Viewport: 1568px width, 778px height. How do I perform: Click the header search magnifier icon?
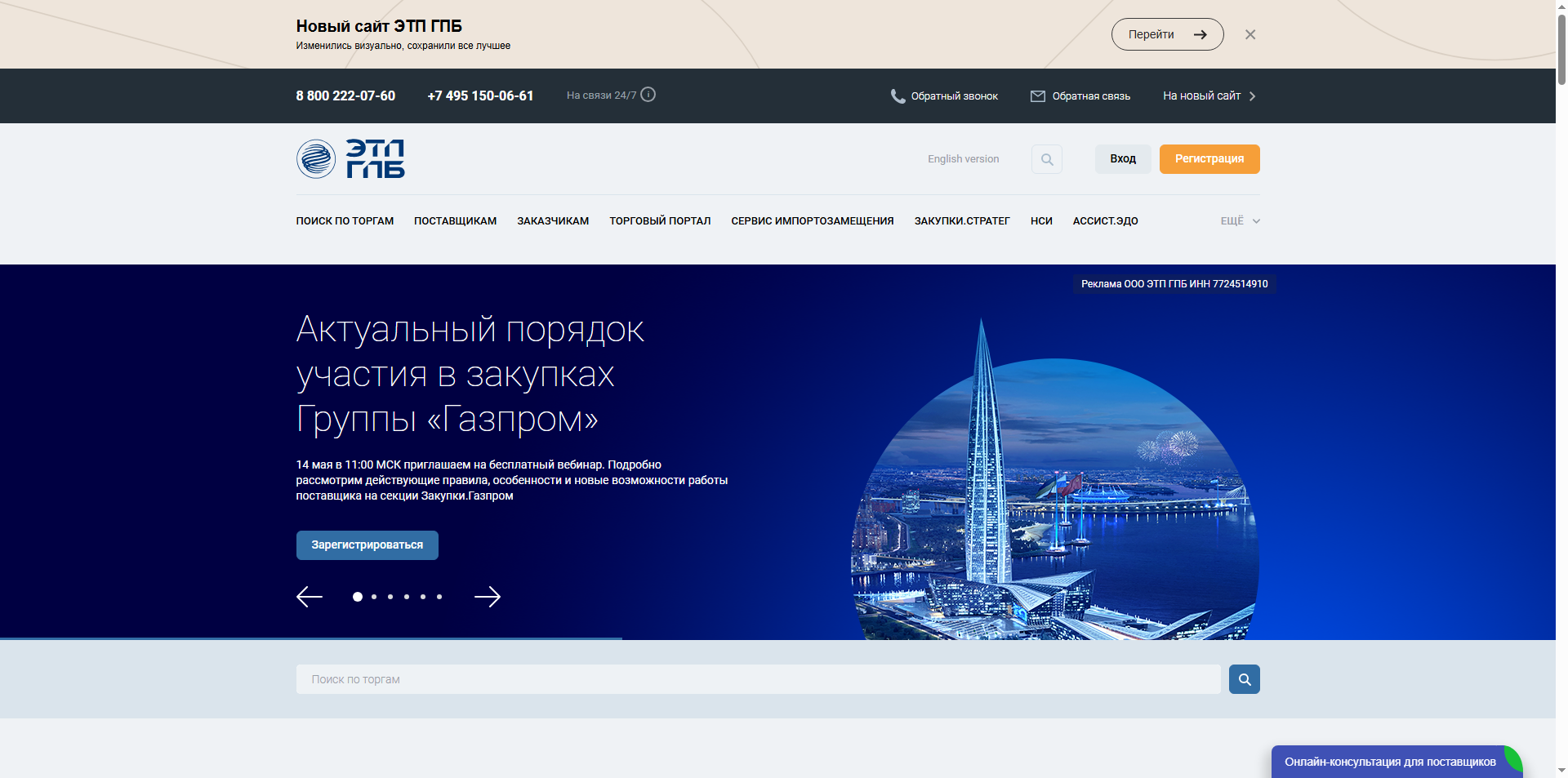click(1047, 159)
